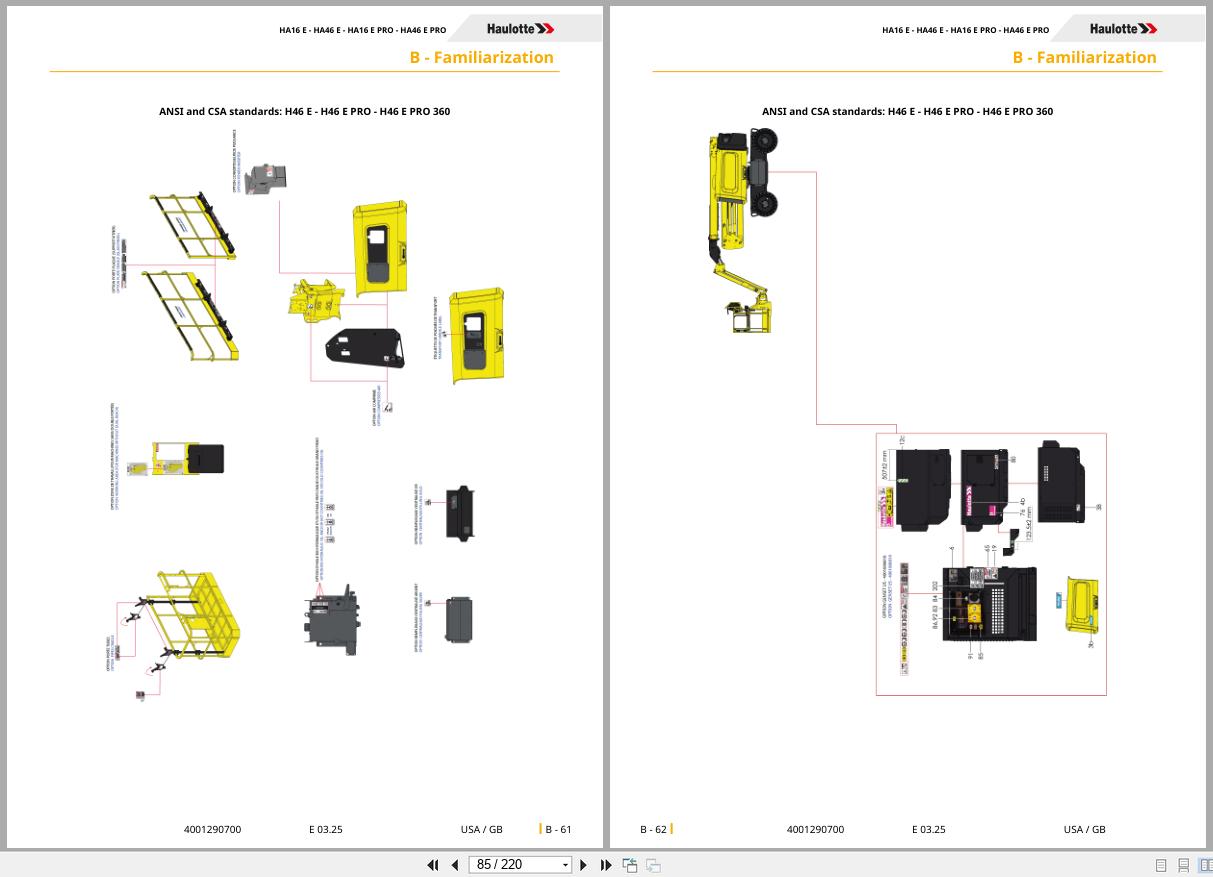Image resolution: width=1213 pixels, height=877 pixels.
Task: Select the two-page facing view
Action: (1206, 865)
